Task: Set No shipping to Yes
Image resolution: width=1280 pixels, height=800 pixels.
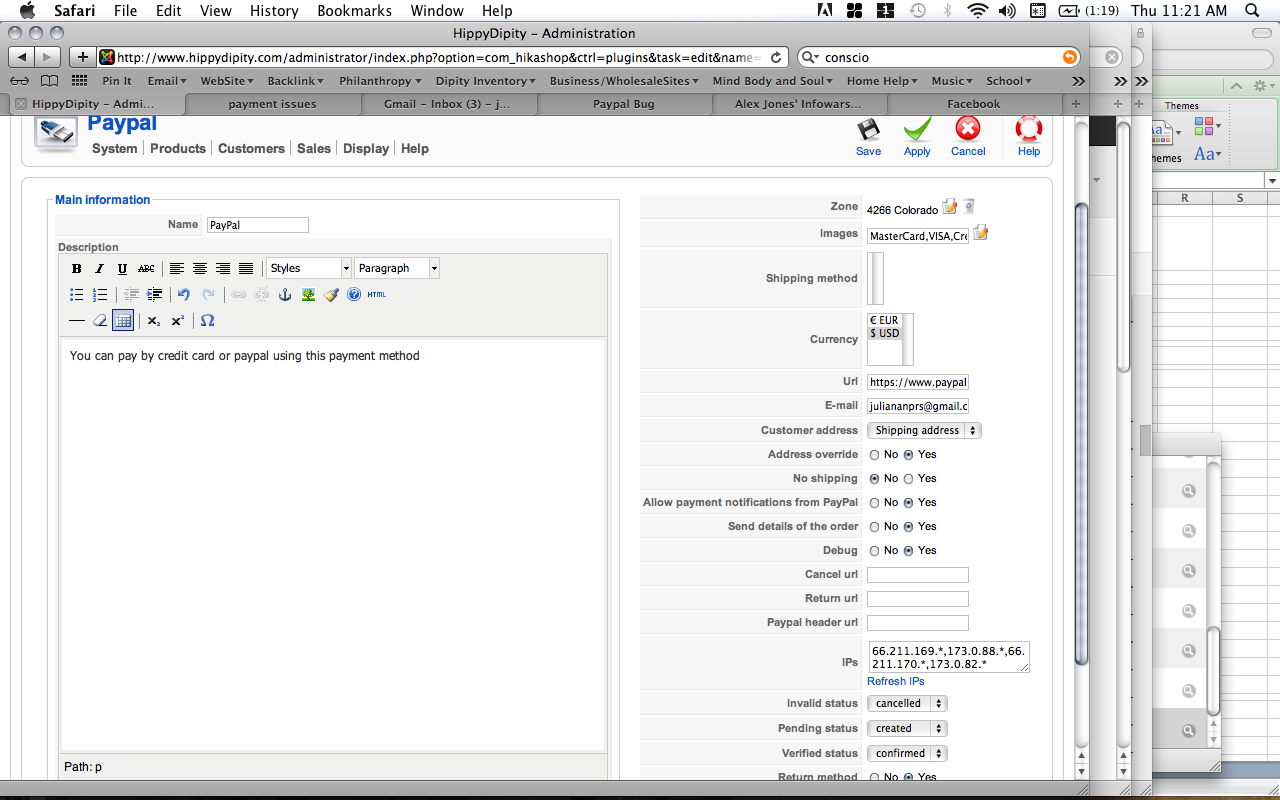Action: click(909, 479)
